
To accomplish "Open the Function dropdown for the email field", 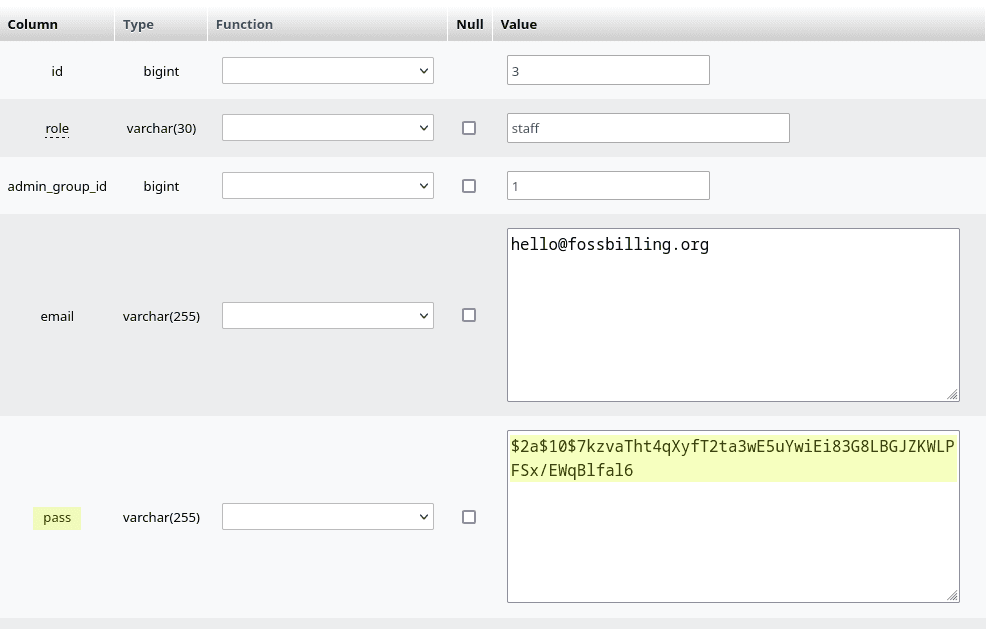I will tap(327, 315).
